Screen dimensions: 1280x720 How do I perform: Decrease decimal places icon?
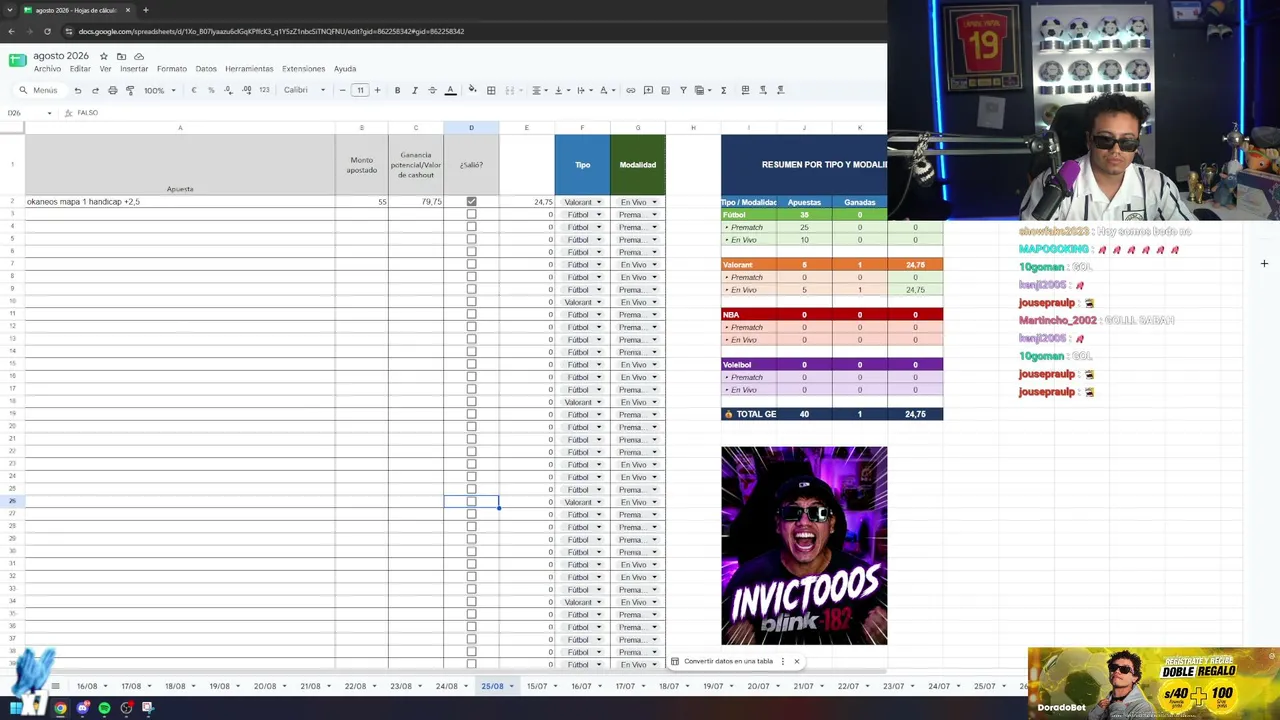click(229, 90)
